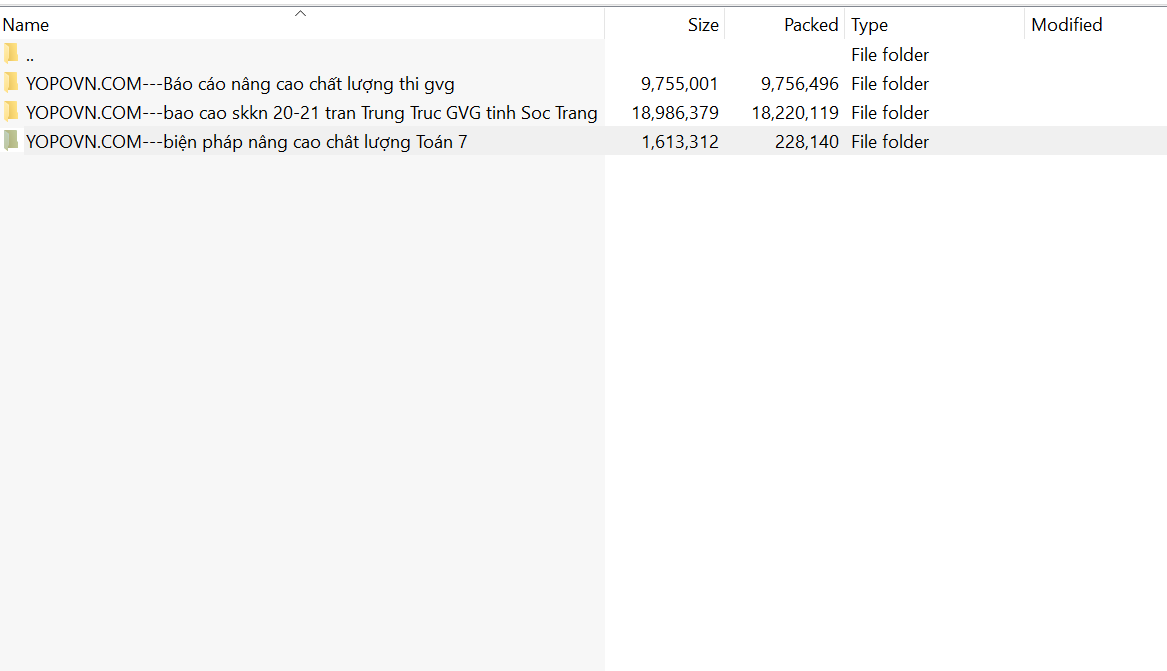Image resolution: width=1167 pixels, height=671 pixels.
Task: Click the size value 9,755,001
Action: point(679,84)
